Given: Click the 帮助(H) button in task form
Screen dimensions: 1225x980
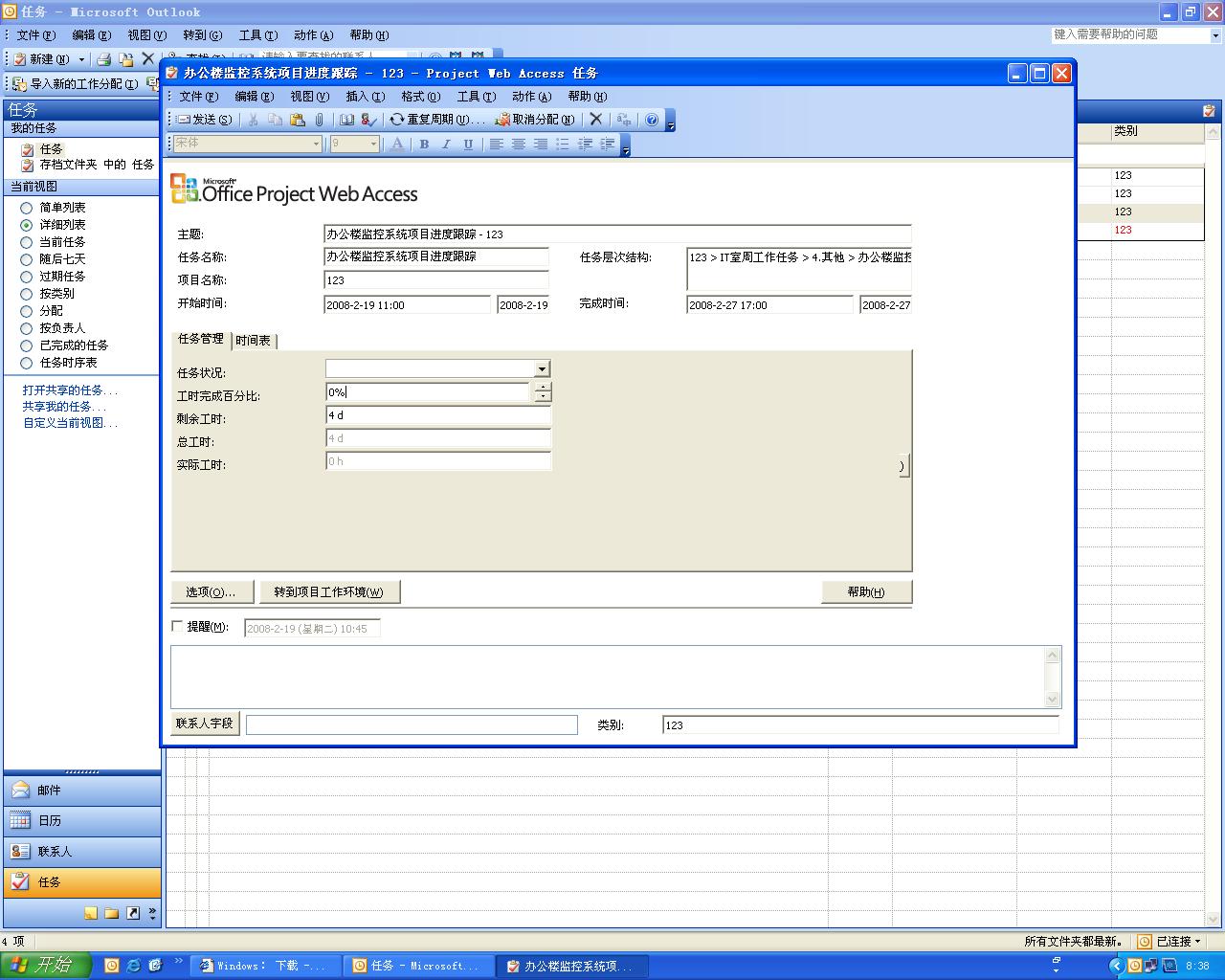Looking at the screenshot, I should coord(866,591).
